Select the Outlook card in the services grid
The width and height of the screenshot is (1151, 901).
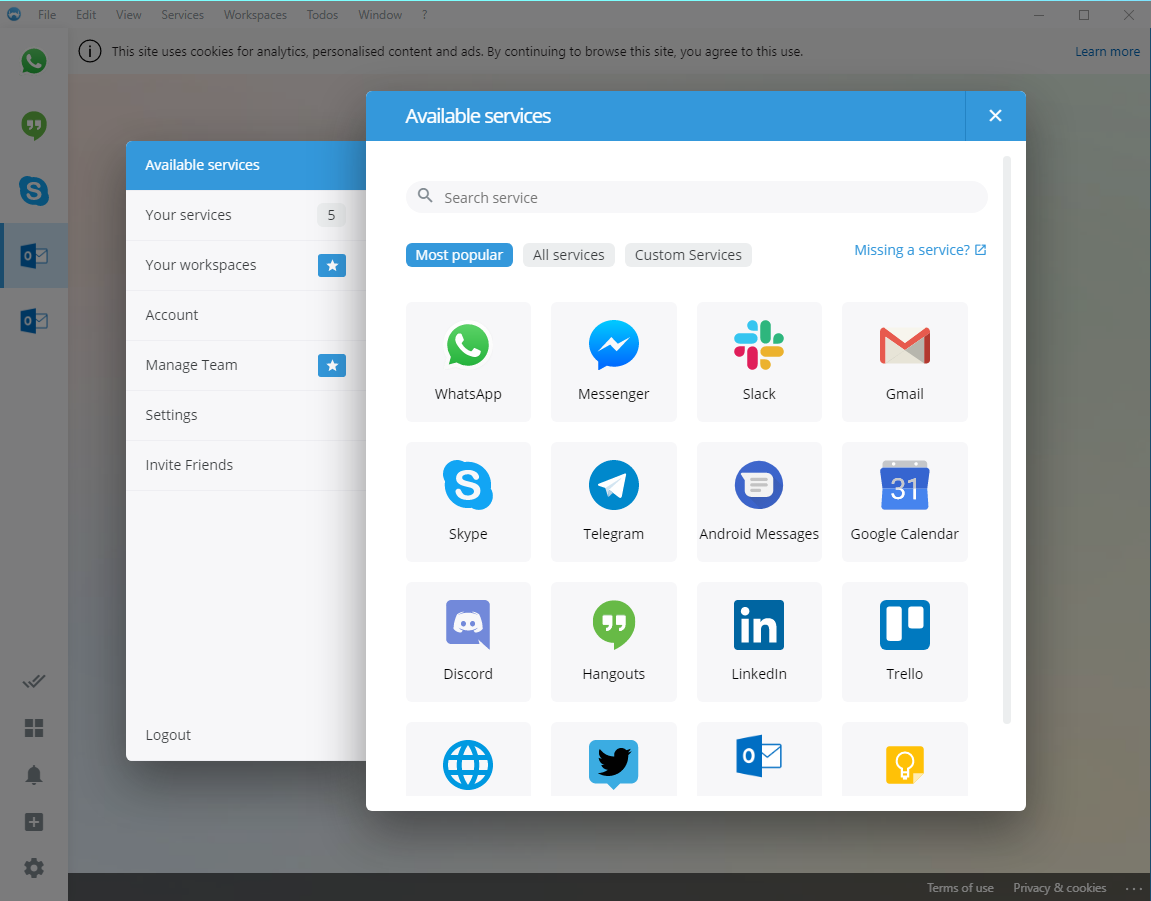click(759, 759)
